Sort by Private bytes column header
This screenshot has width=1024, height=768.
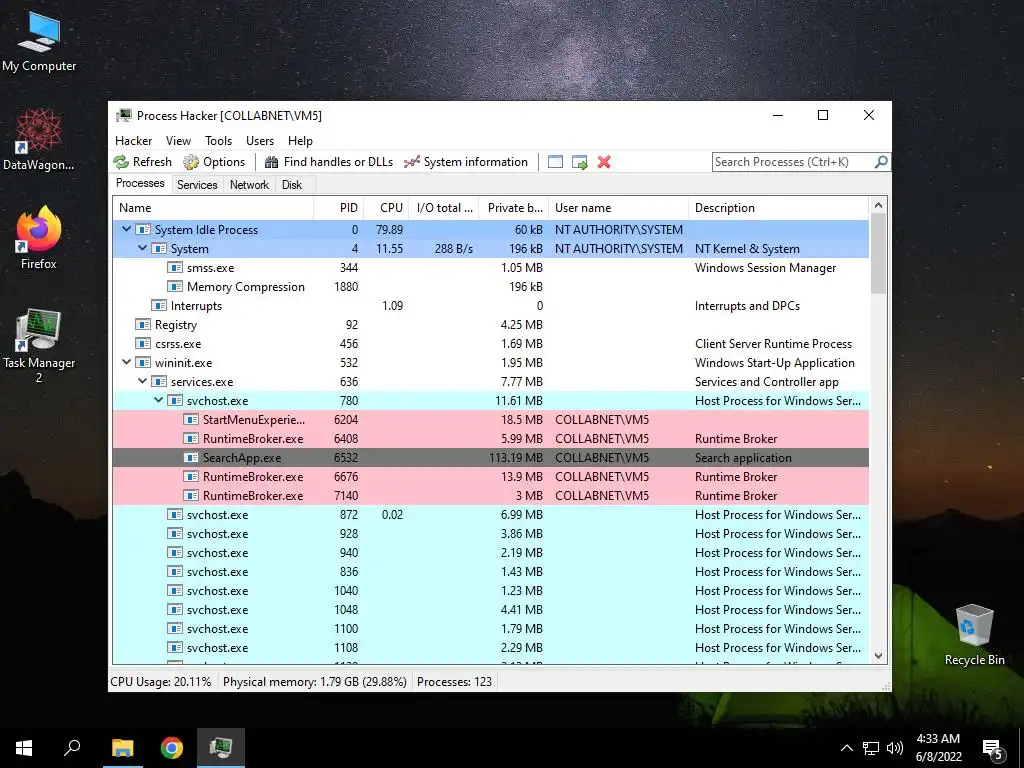(514, 208)
